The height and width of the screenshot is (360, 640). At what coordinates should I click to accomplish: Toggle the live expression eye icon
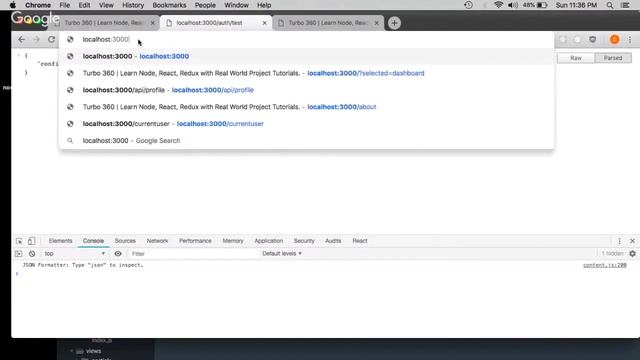click(118, 253)
